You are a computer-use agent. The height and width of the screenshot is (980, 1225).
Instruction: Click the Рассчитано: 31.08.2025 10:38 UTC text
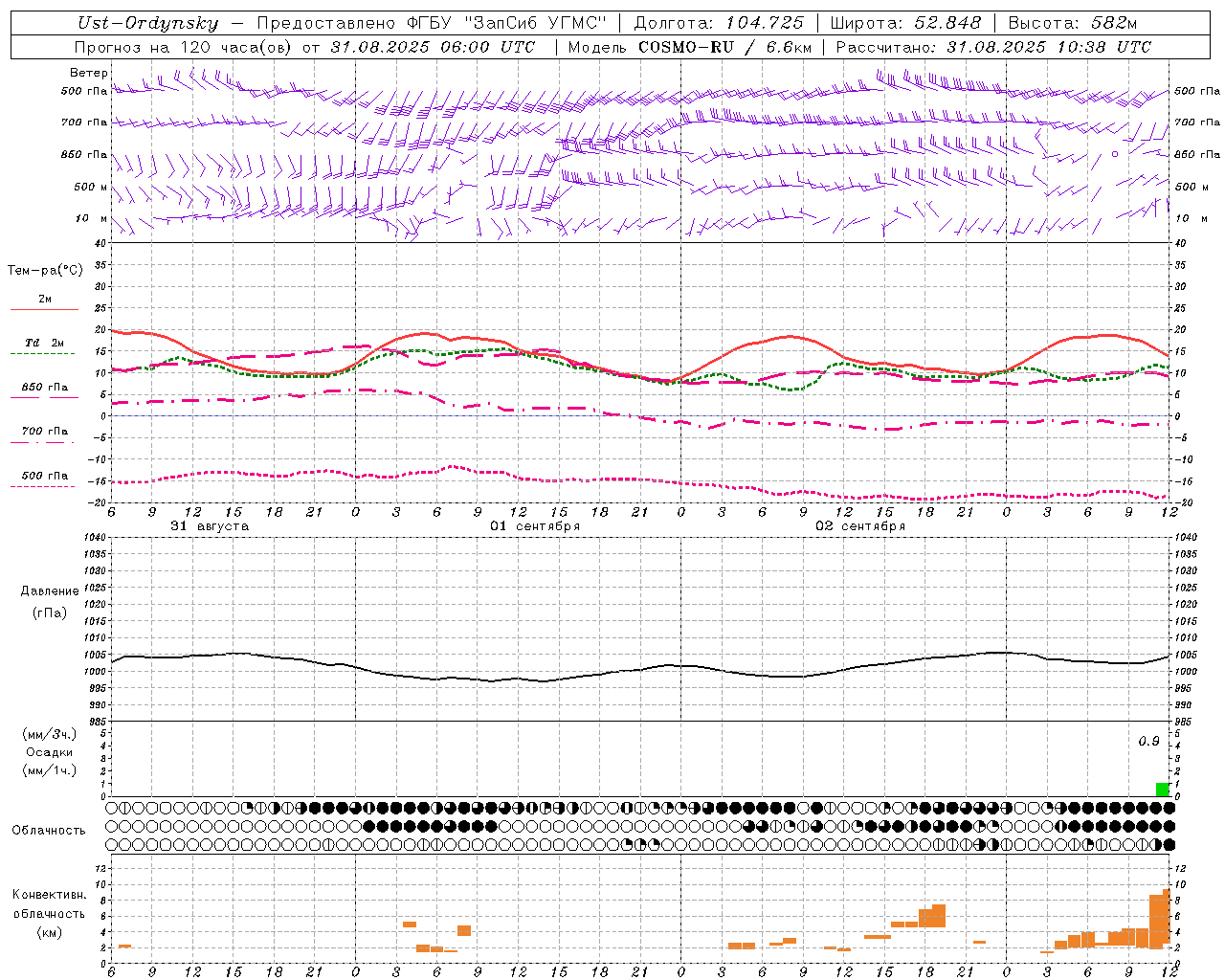pyautogui.click(x=993, y=47)
